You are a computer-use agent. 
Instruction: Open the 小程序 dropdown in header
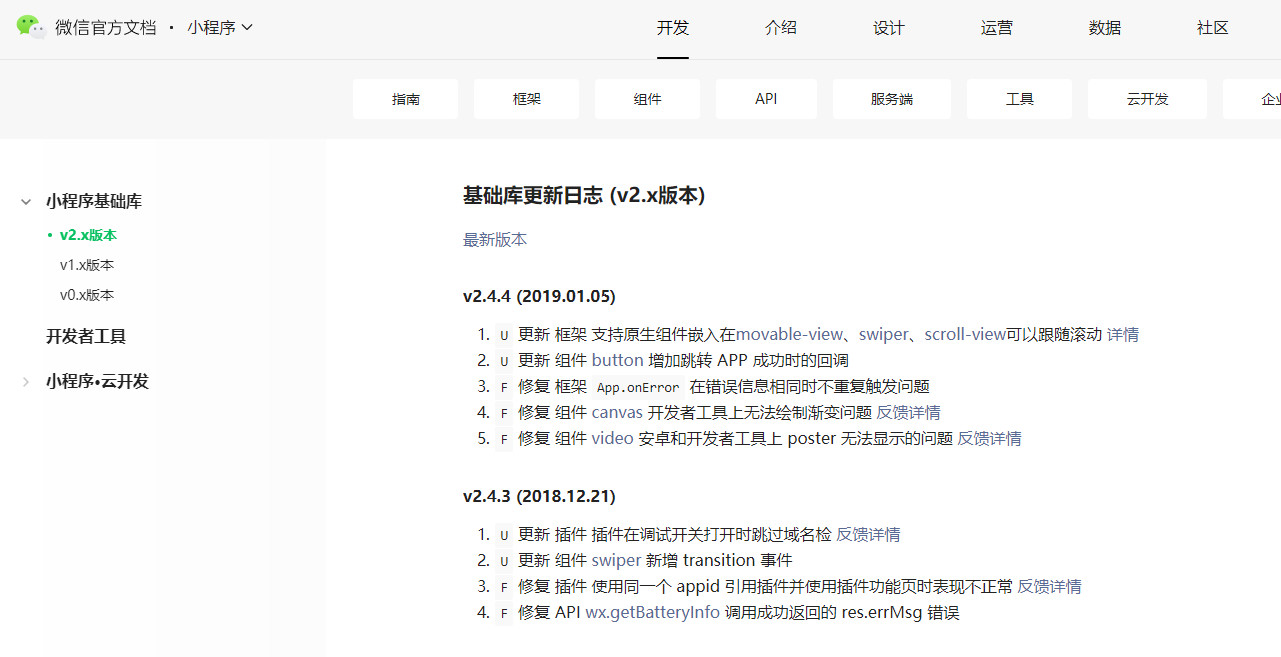[220, 28]
